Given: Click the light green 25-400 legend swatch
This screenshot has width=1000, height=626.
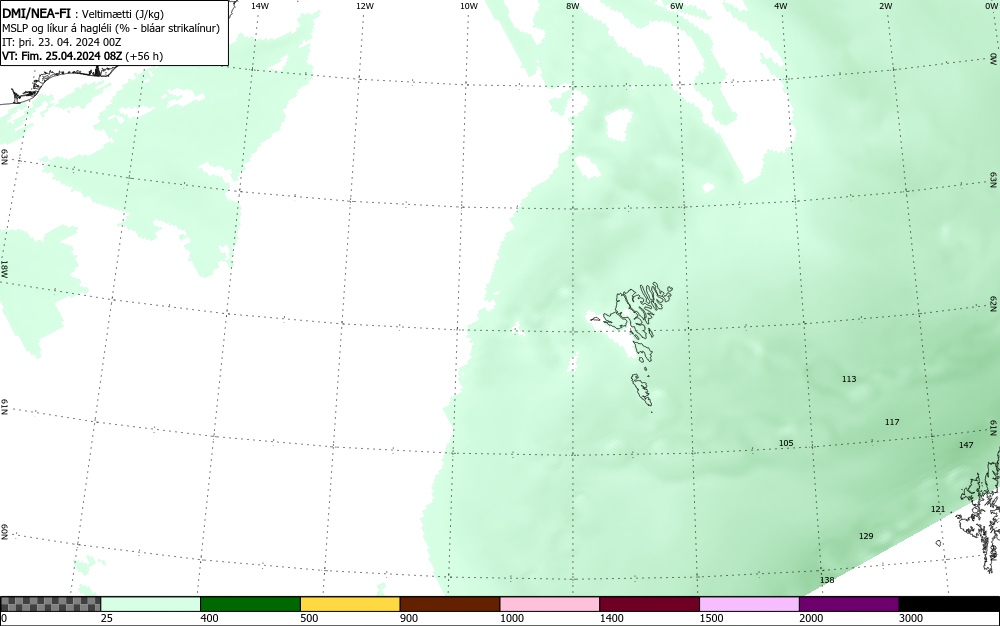Looking at the screenshot, I should [x=151, y=604].
